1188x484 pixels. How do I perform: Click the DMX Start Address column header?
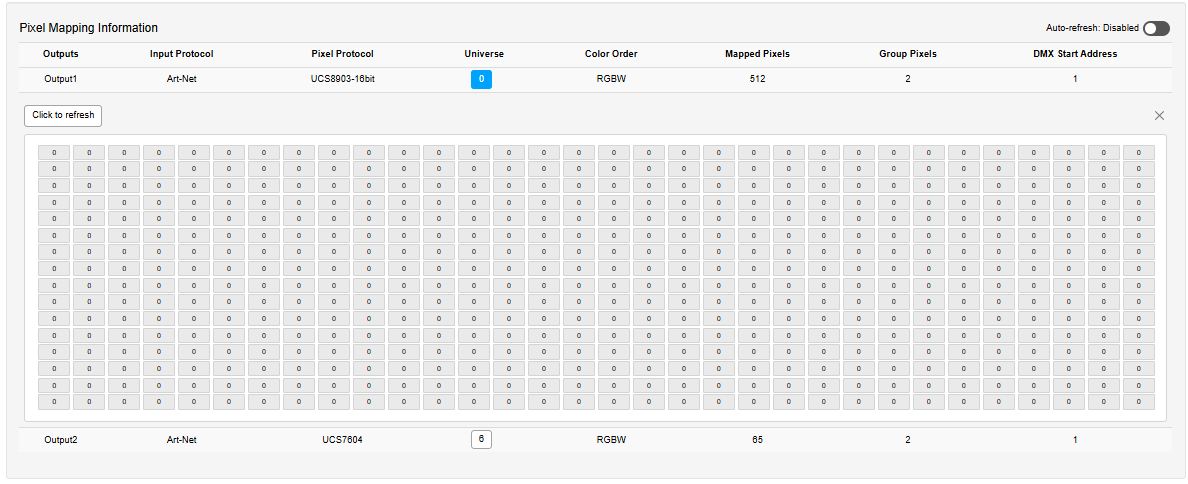(x=1075, y=55)
